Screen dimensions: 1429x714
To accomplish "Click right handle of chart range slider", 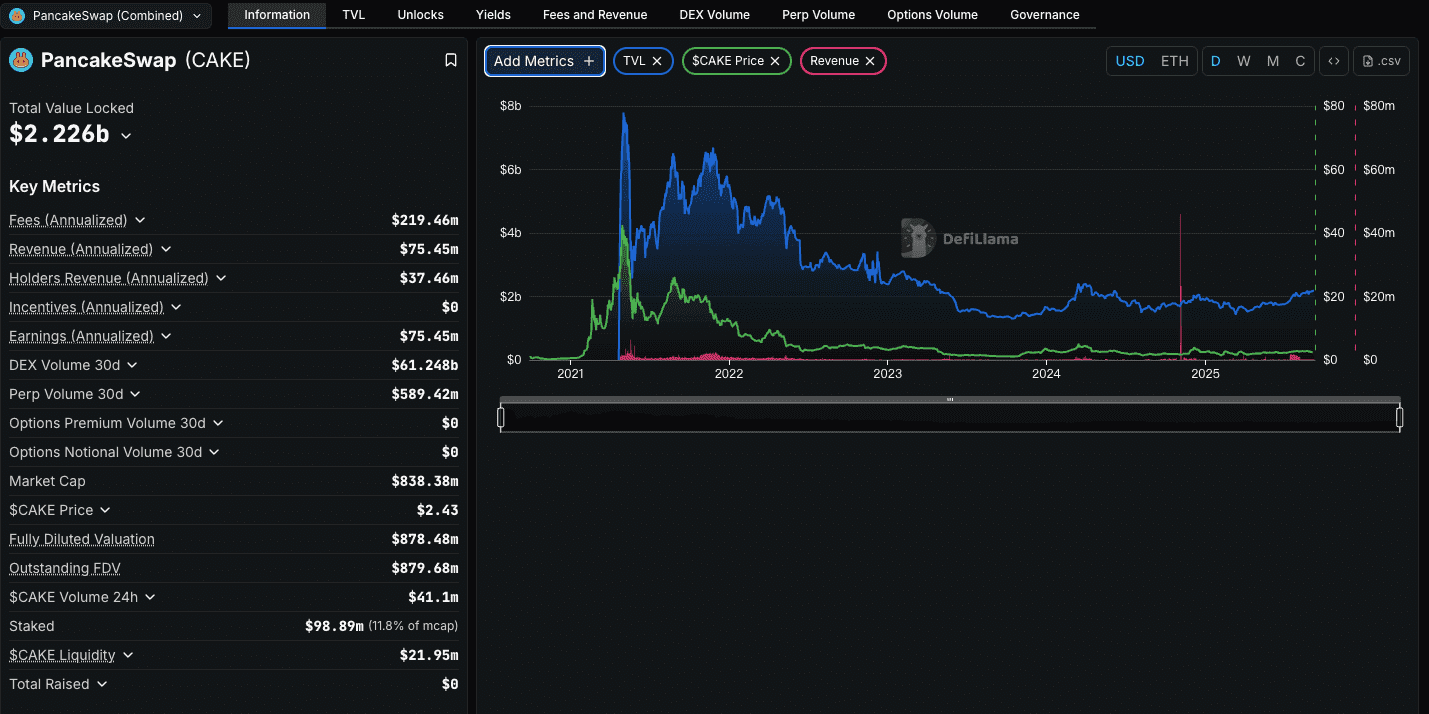I will click(x=1400, y=417).
